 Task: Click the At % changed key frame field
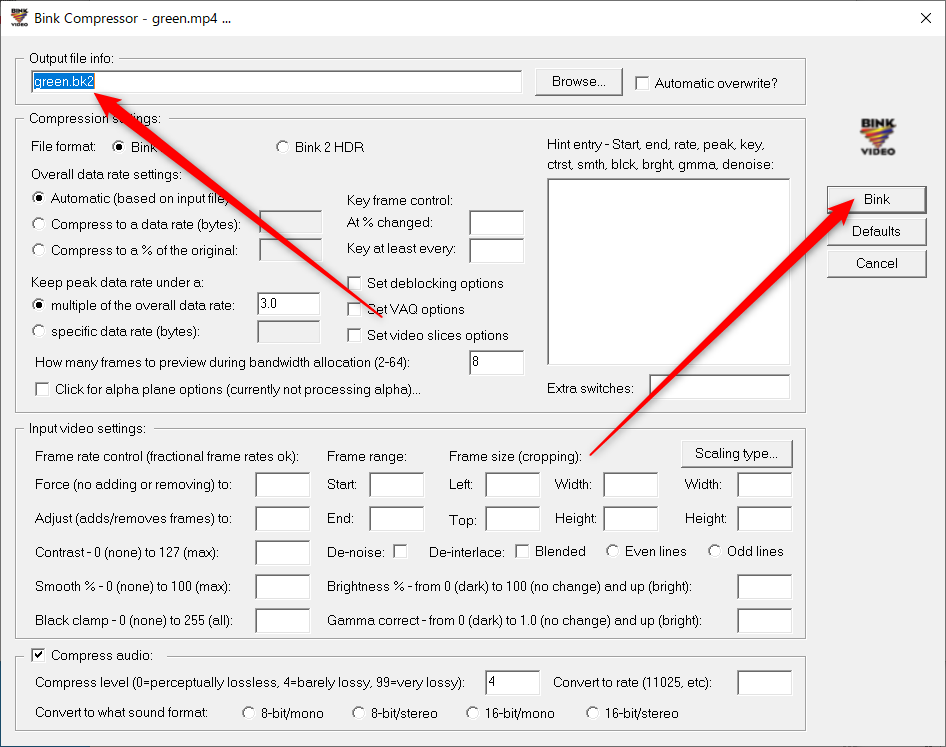pos(497,223)
